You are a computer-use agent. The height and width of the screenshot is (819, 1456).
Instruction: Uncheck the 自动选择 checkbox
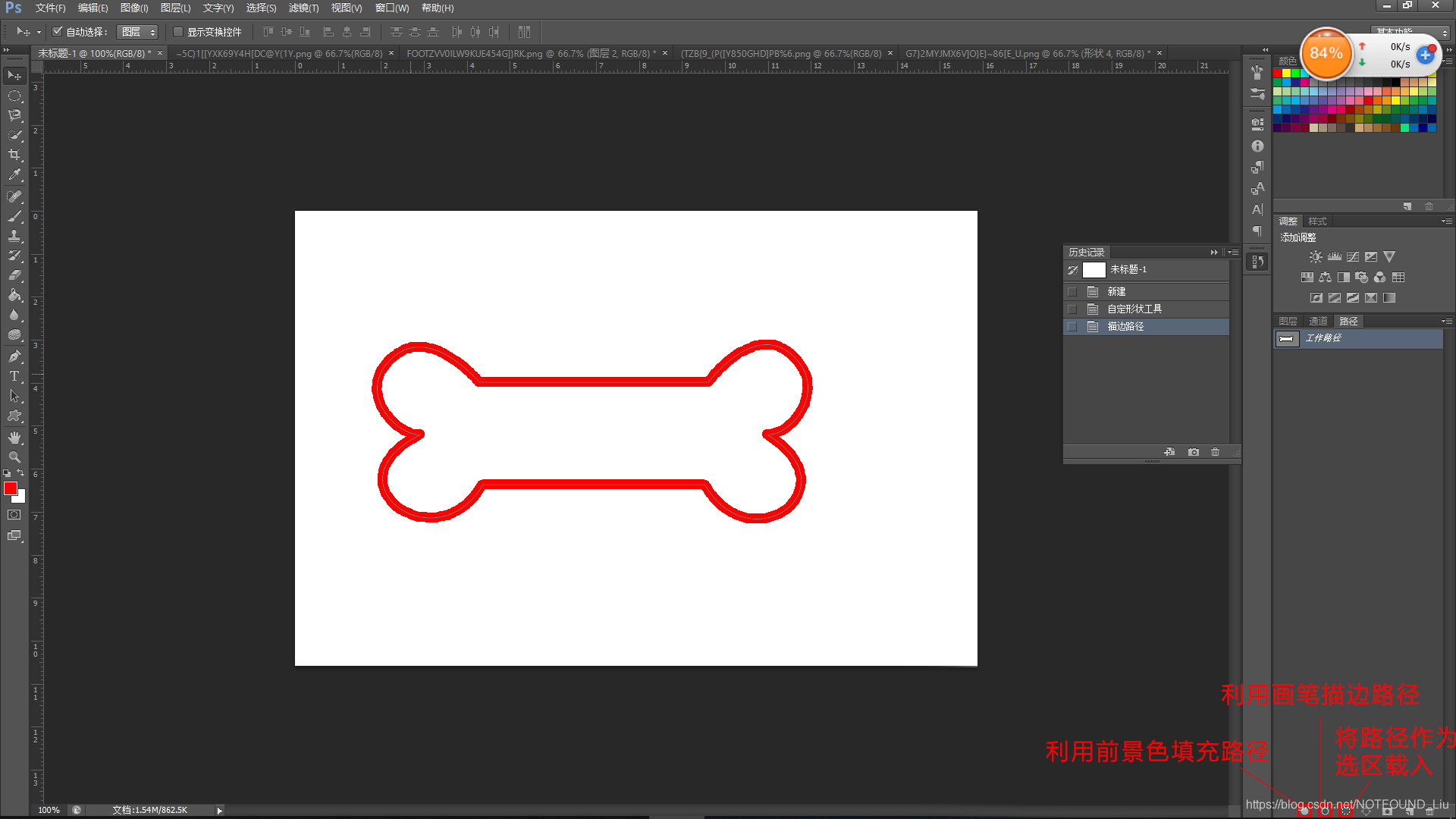click(57, 32)
